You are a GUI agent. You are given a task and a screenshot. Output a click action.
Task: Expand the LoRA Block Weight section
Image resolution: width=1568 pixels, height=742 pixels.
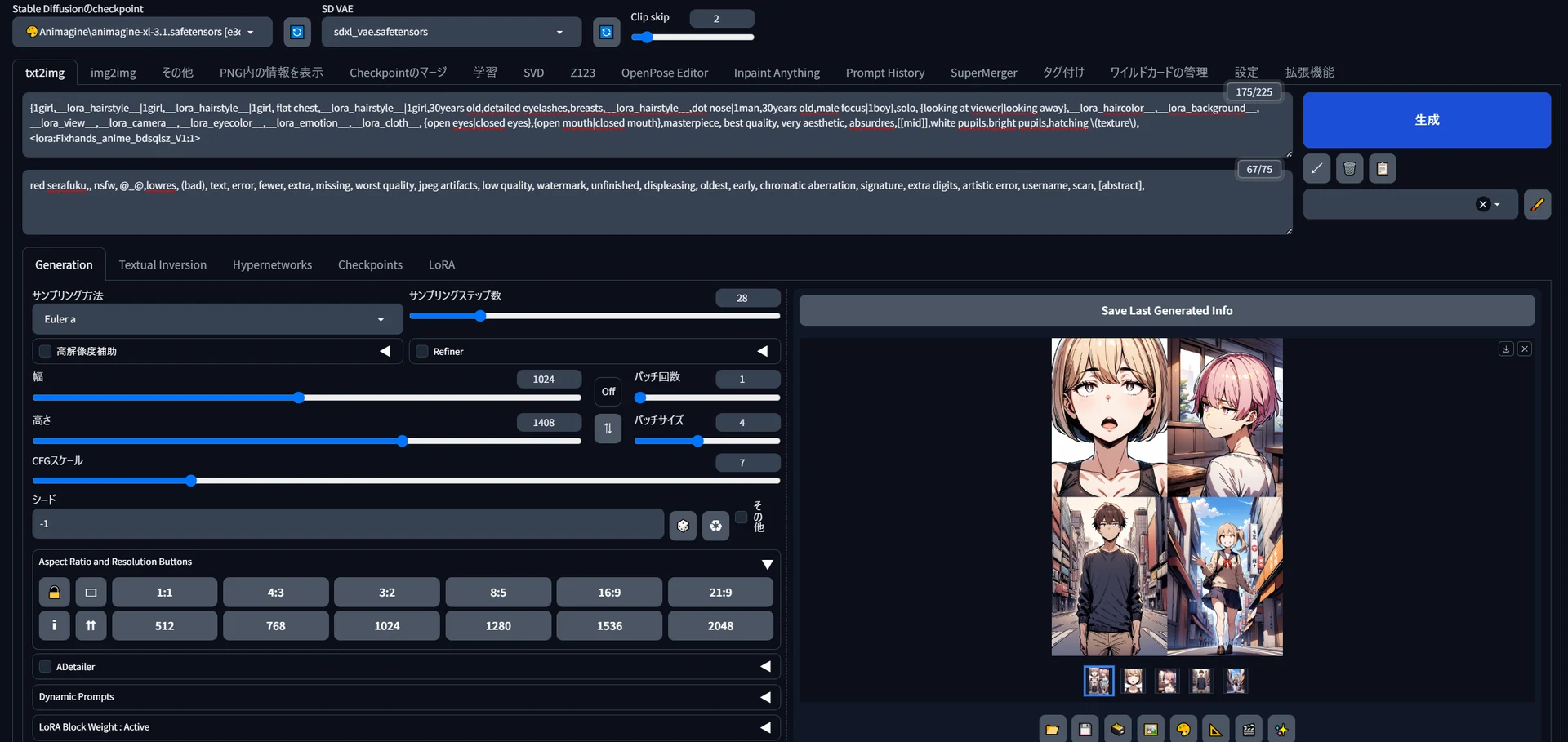[x=765, y=727]
